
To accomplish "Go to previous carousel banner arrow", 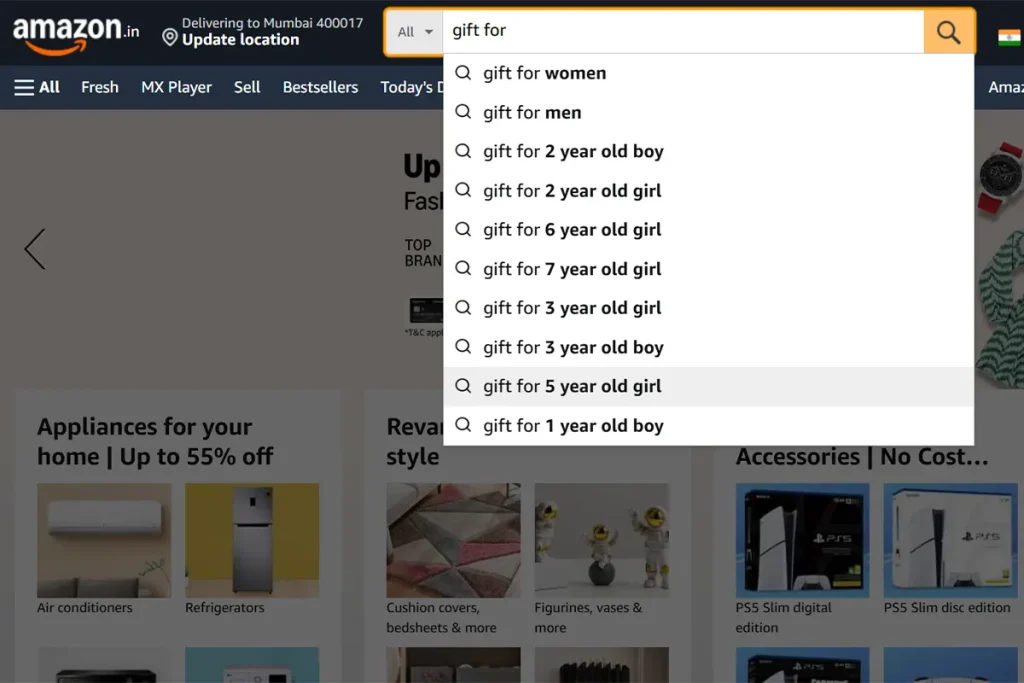I will pos(35,249).
